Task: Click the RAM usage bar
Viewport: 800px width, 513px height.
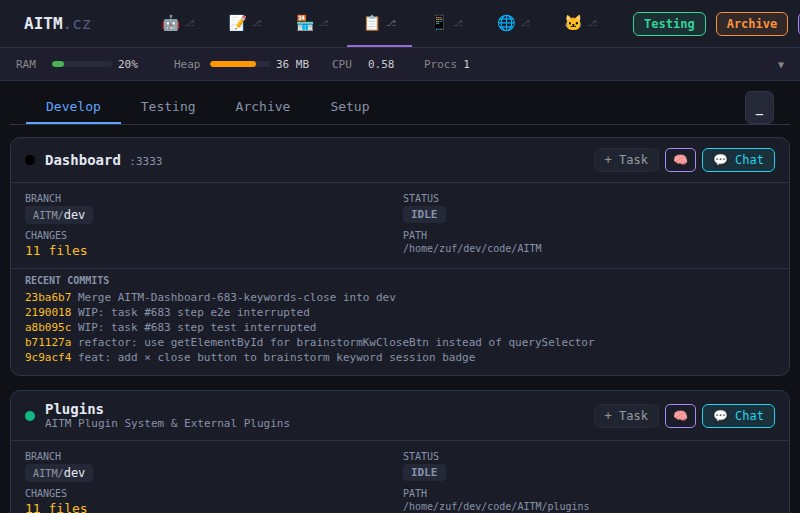Action: (82, 64)
